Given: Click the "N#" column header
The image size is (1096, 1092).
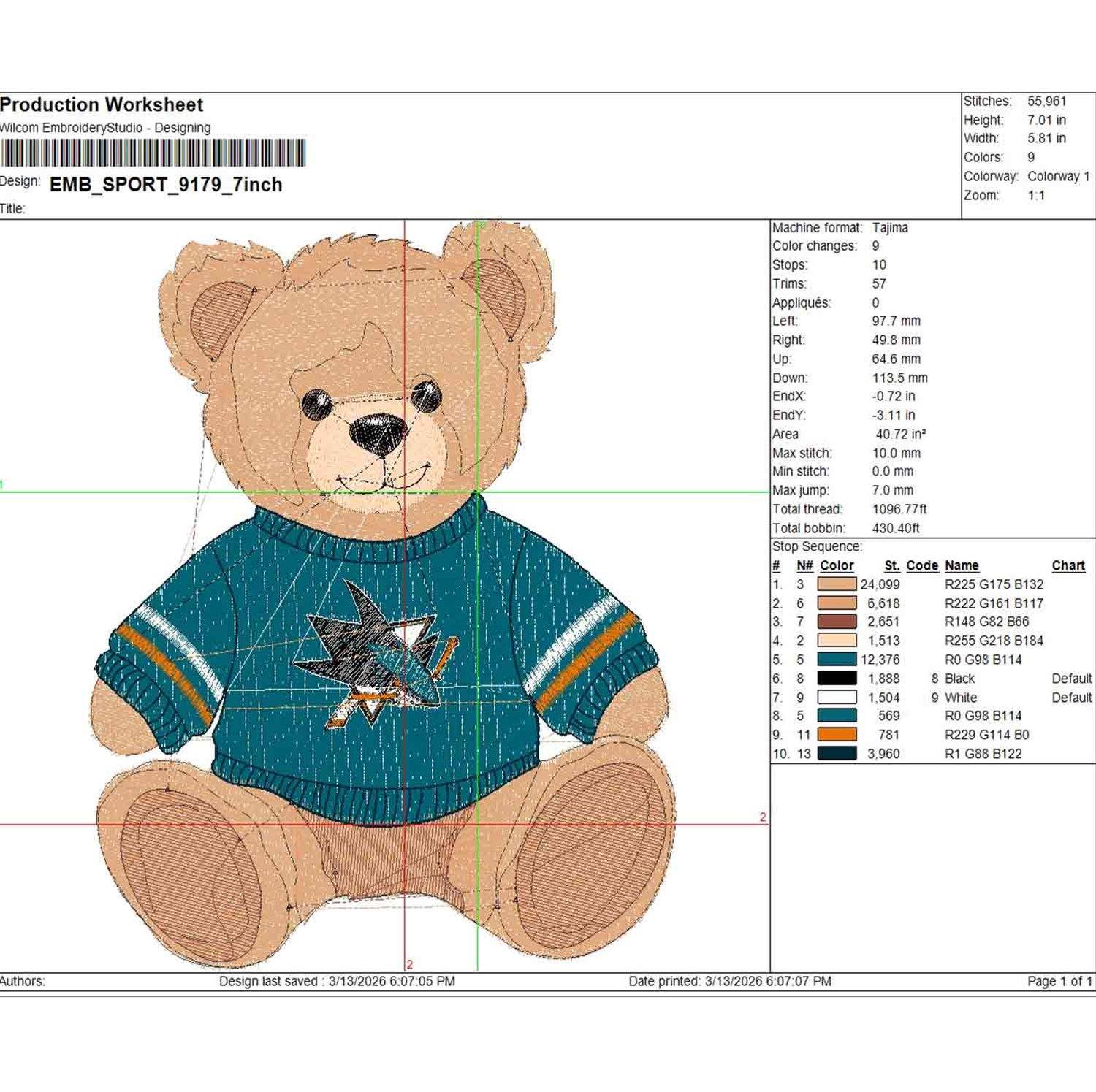Looking at the screenshot, I should point(804,566).
